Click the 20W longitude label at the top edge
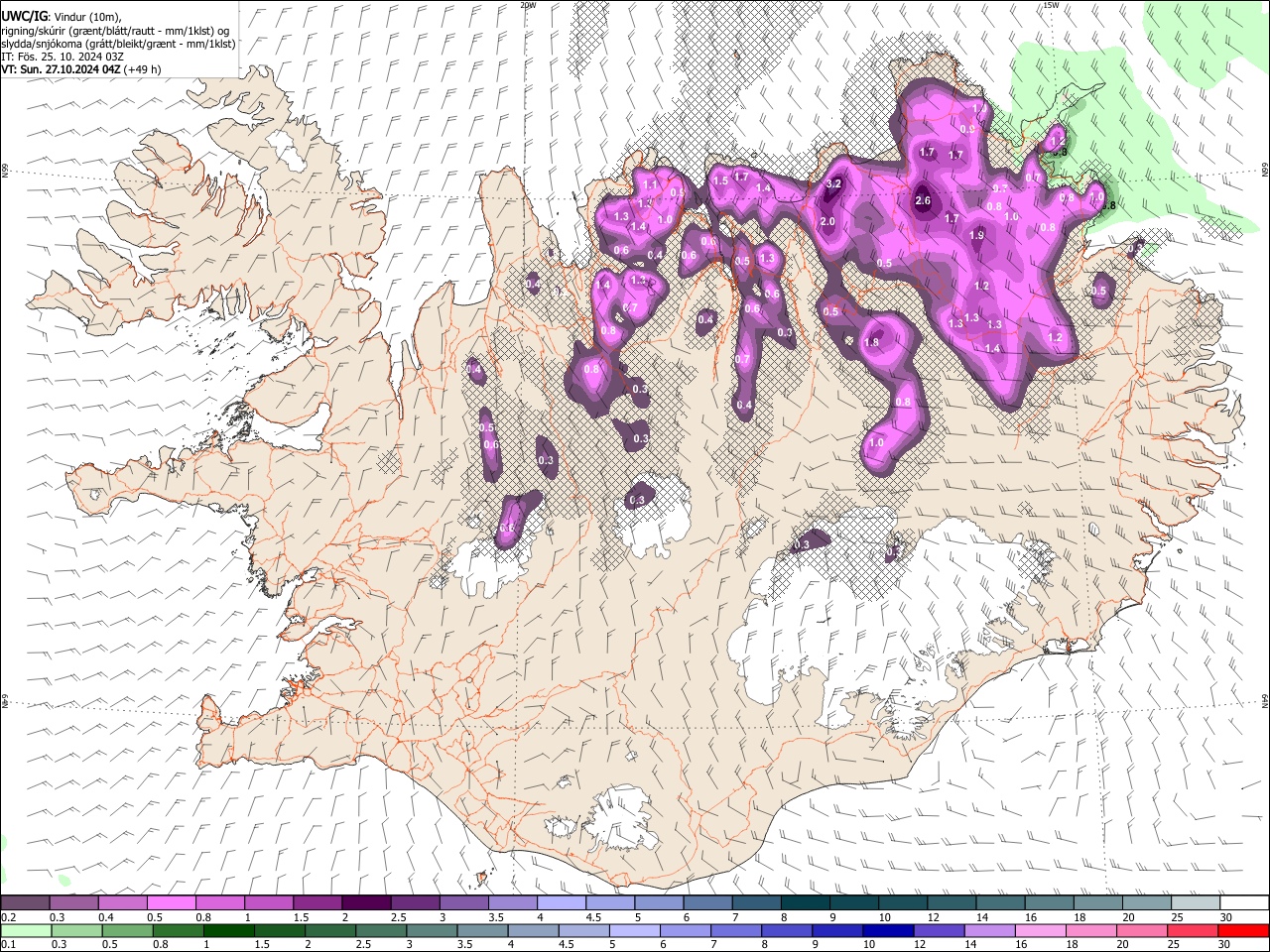Image resolution: width=1270 pixels, height=952 pixels. click(x=528, y=5)
